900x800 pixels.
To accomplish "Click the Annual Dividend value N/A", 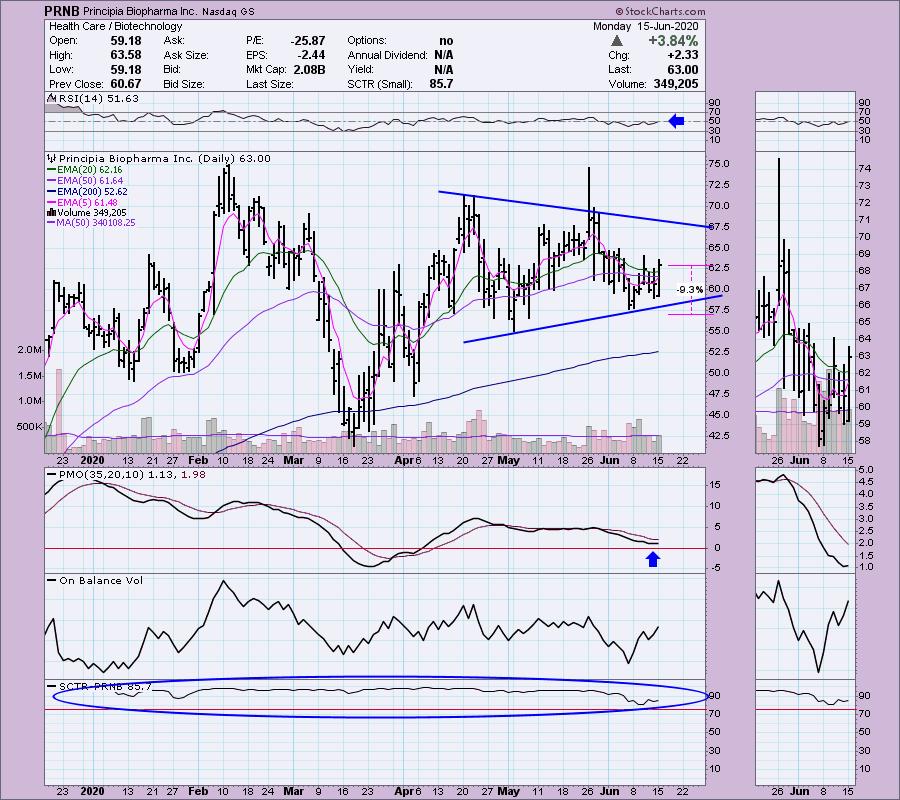I will tap(444, 55).
